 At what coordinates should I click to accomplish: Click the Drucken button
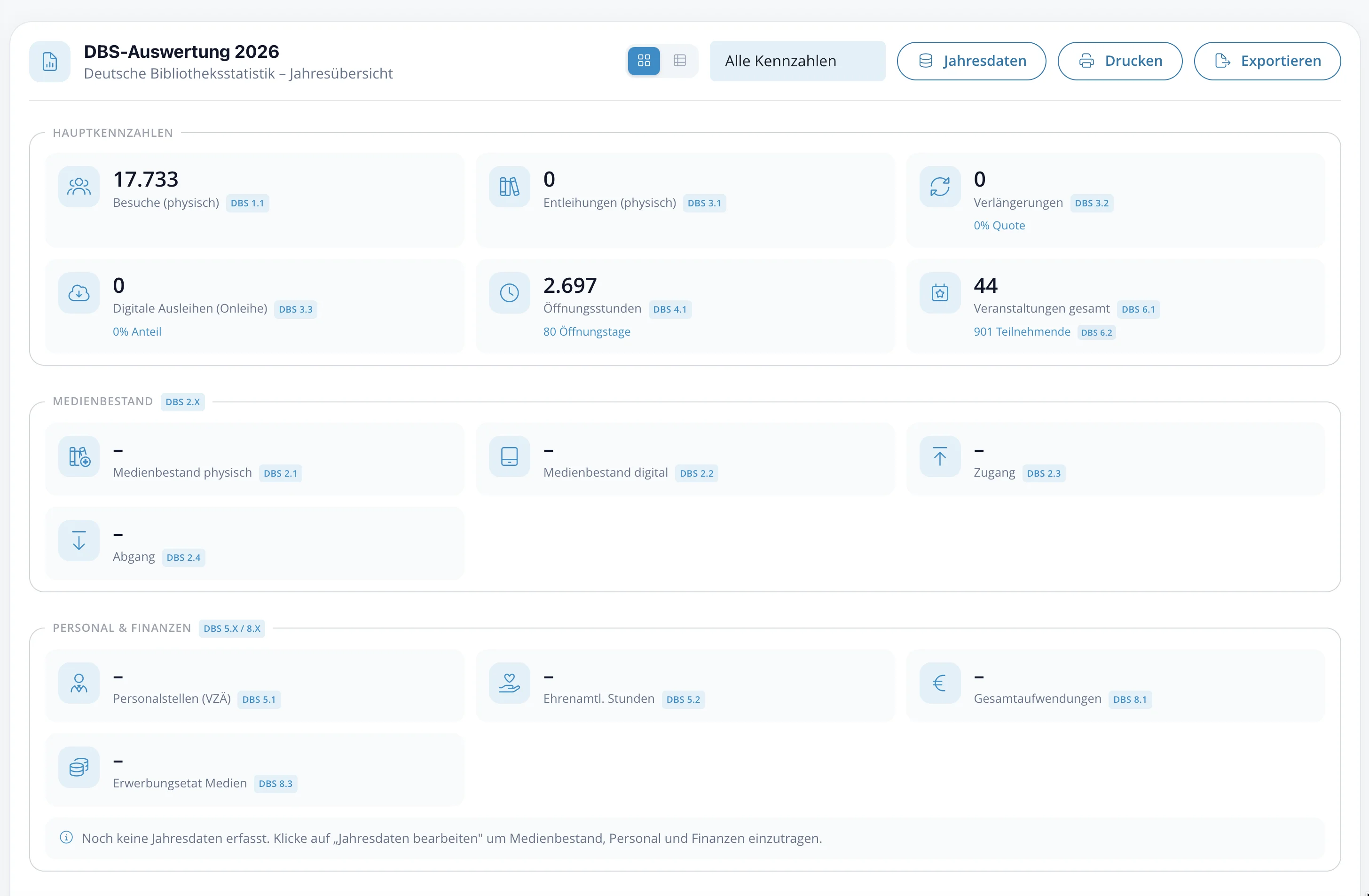[1119, 61]
